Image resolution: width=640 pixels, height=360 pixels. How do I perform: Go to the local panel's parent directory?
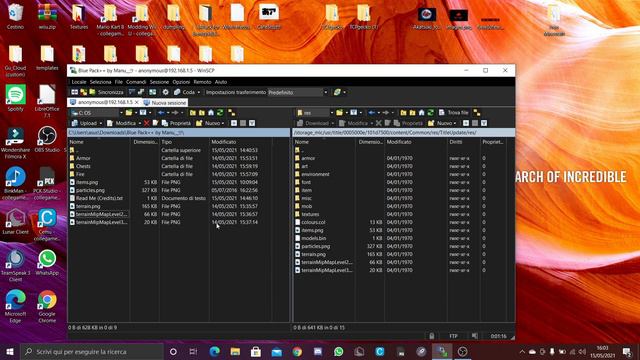click(x=193, y=113)
